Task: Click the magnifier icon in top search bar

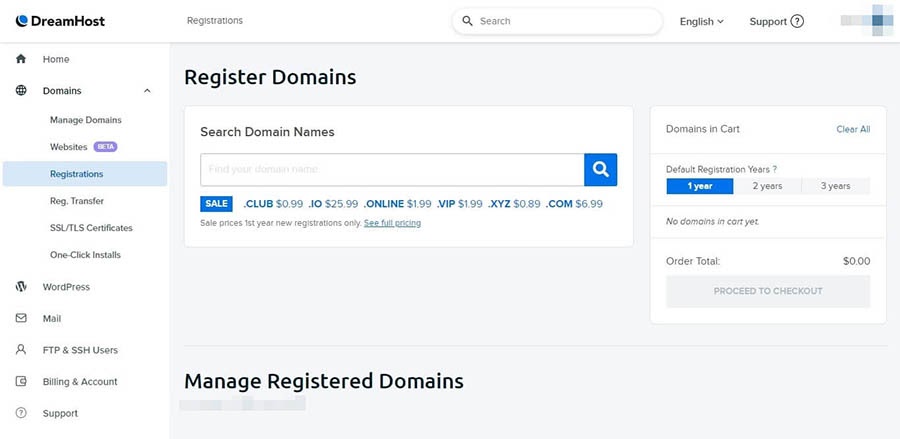Action: 468,21
